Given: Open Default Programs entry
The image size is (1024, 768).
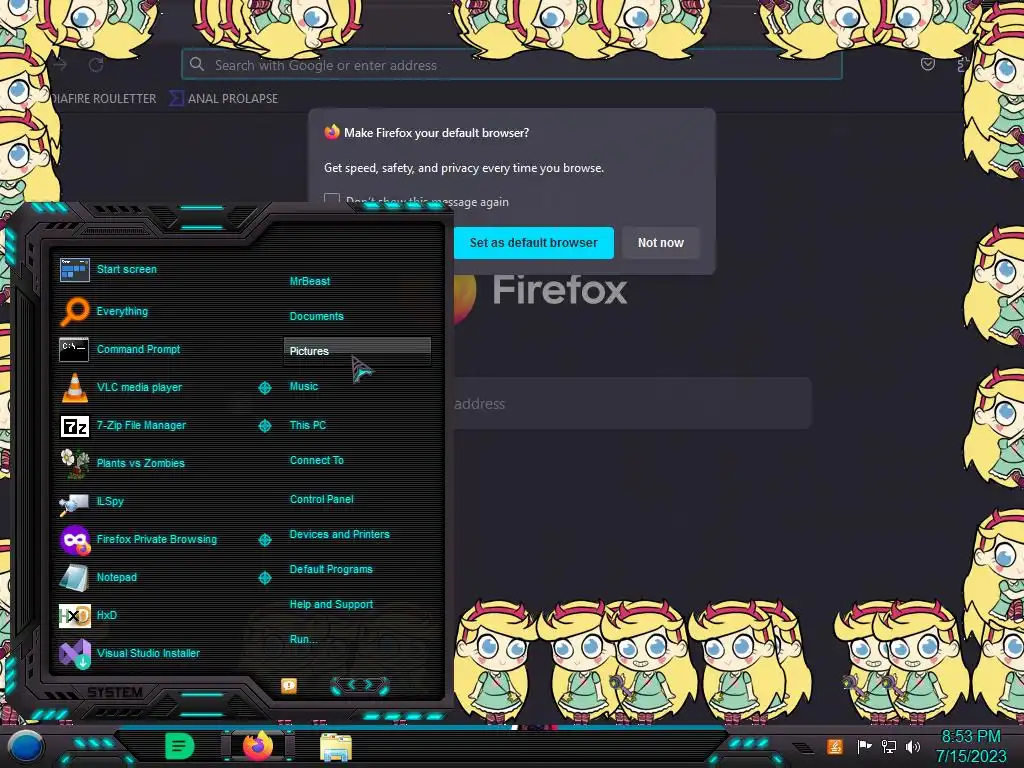Looking at the screenshot, I should pos(331,569).
